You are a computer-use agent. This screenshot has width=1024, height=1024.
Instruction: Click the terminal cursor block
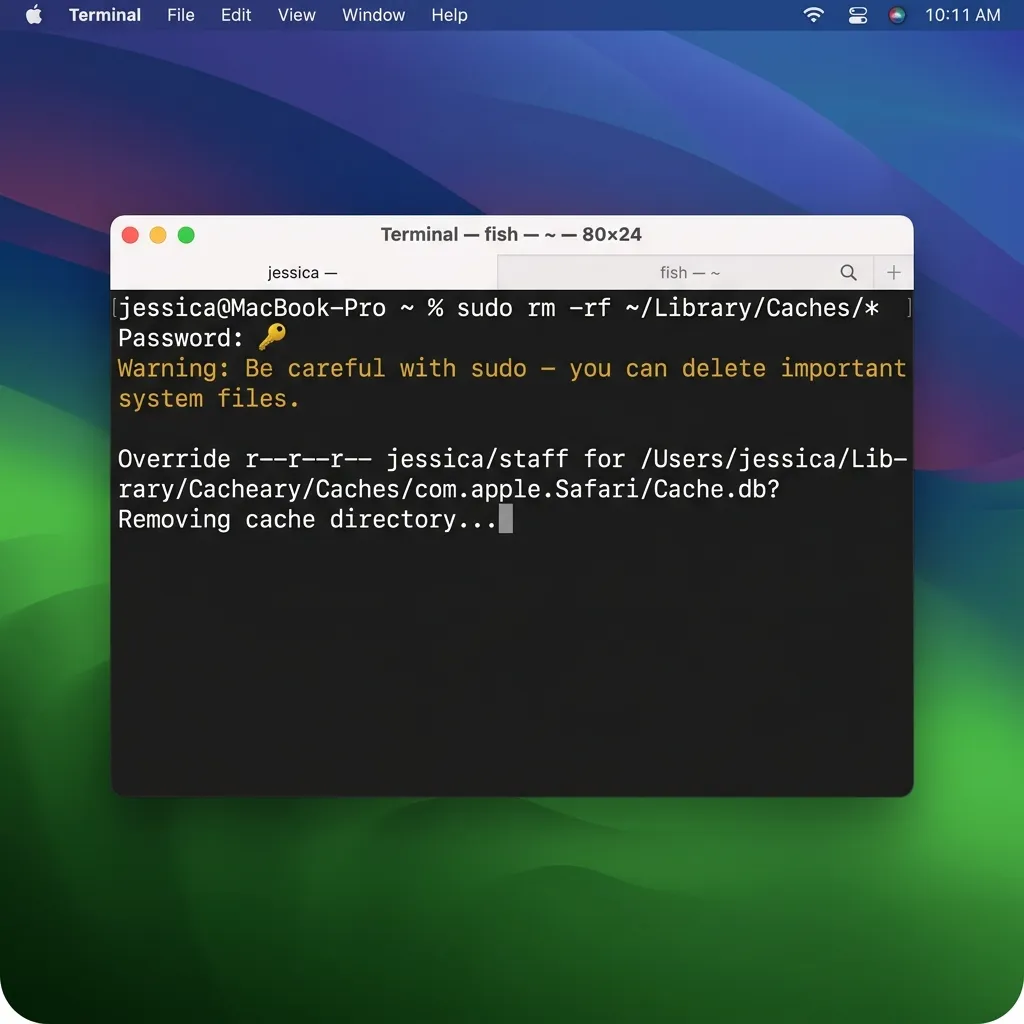pos(505,519)
